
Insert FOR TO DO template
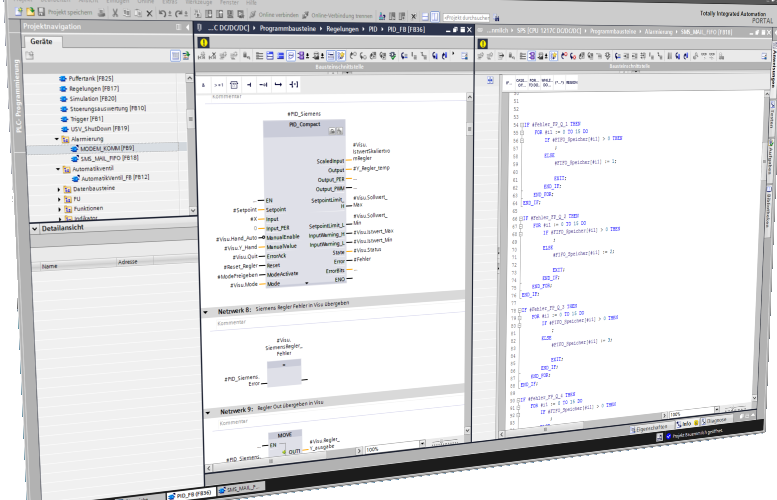534,82
